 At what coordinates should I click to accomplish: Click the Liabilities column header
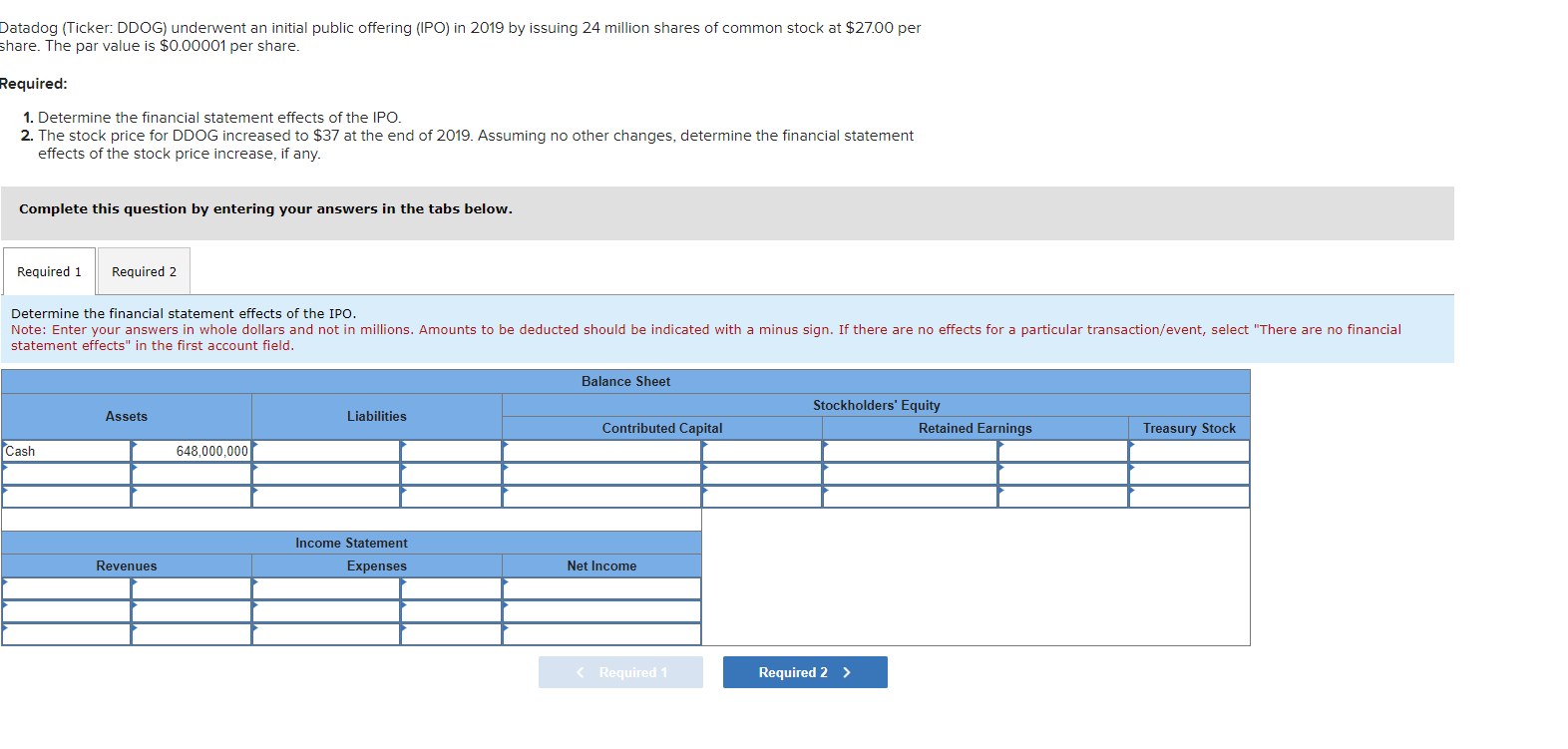377,416
